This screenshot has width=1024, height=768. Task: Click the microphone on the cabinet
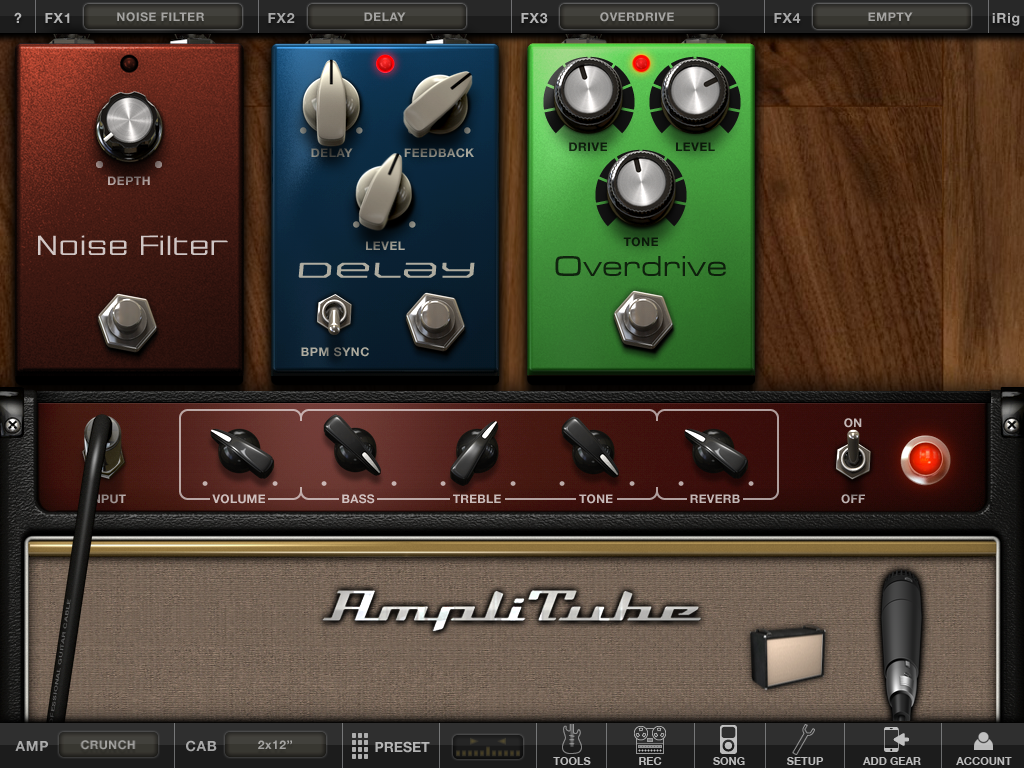pos(901,643)
